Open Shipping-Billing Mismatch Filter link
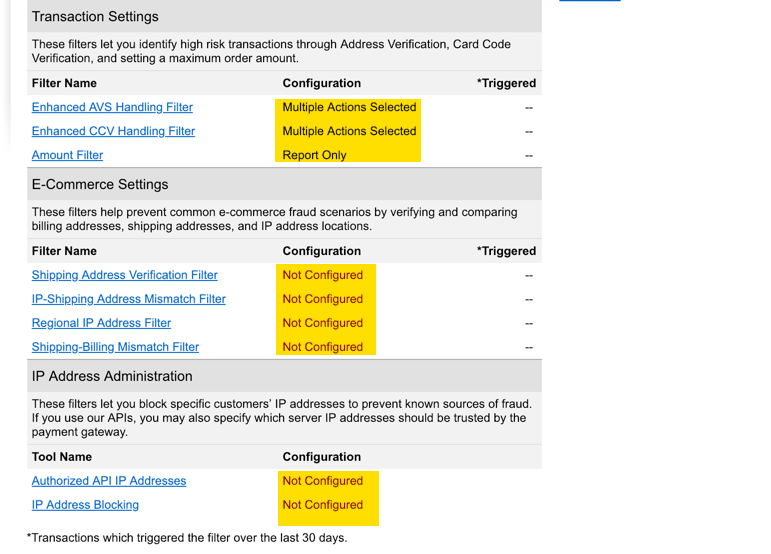Screen dimensions: 771x554 pos(115,347)
